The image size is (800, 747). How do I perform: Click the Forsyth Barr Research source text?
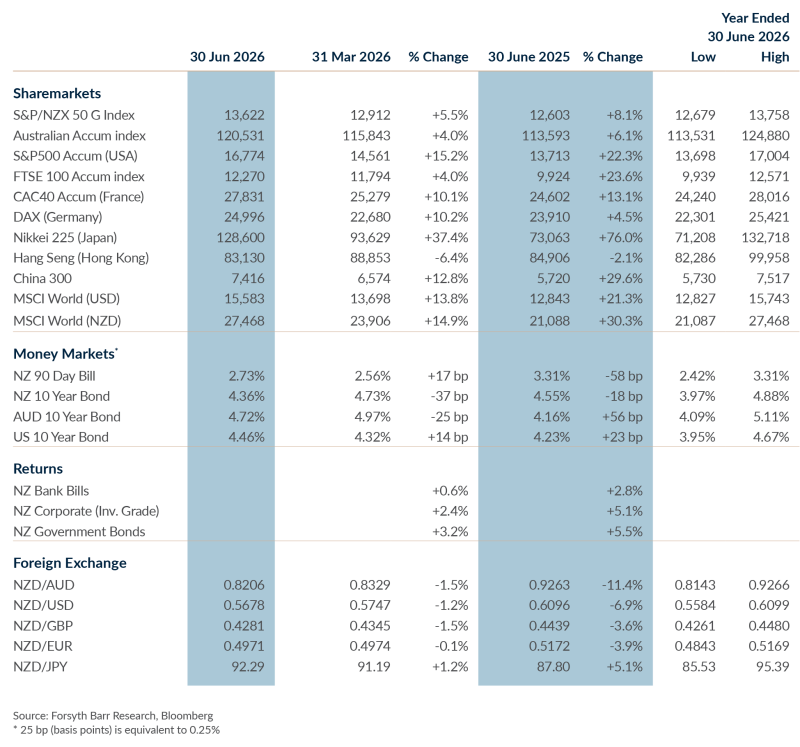(113, 716)
